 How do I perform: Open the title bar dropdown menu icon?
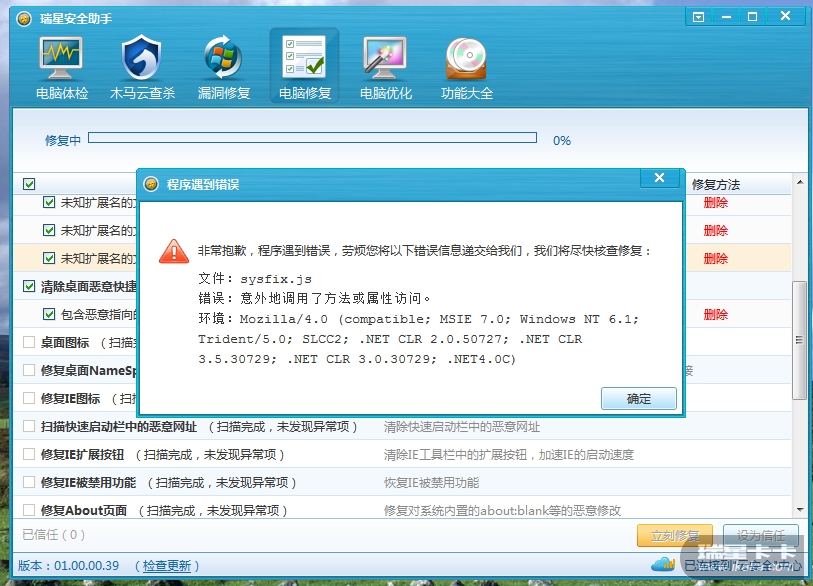point(698,17)
